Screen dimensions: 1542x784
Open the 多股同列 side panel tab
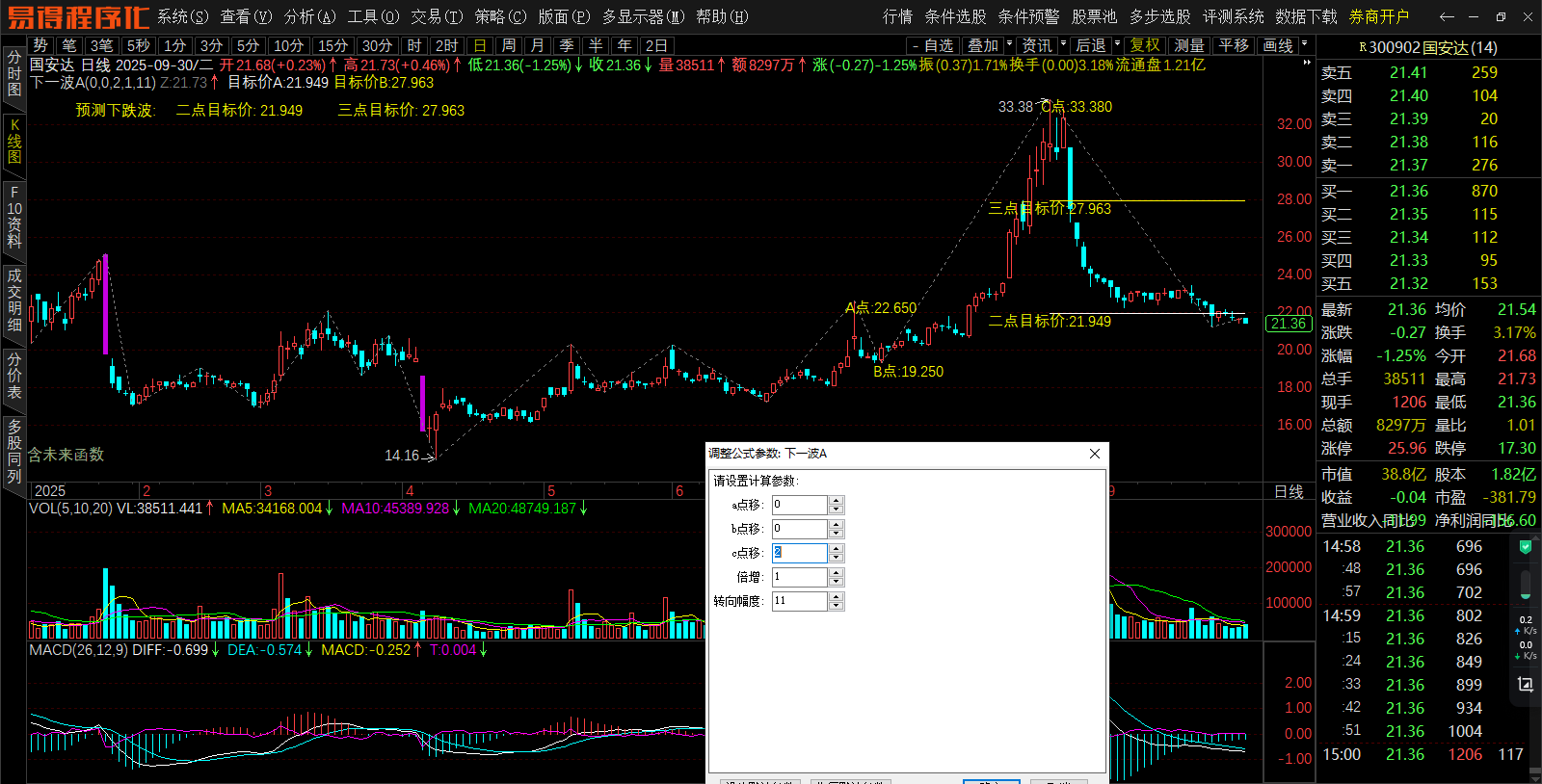13,451
